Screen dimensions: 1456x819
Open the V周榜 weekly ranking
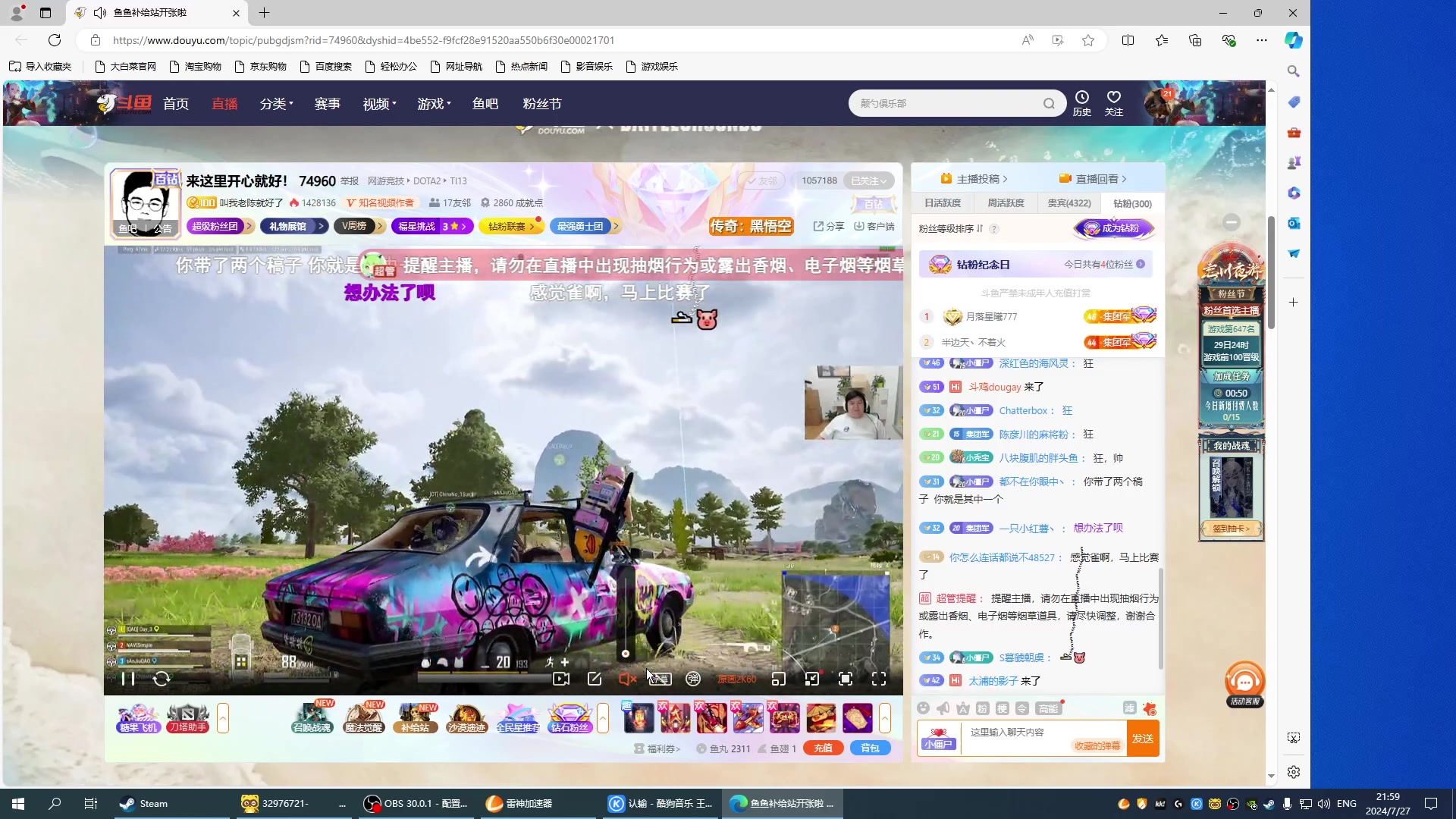tap(359, 226)
